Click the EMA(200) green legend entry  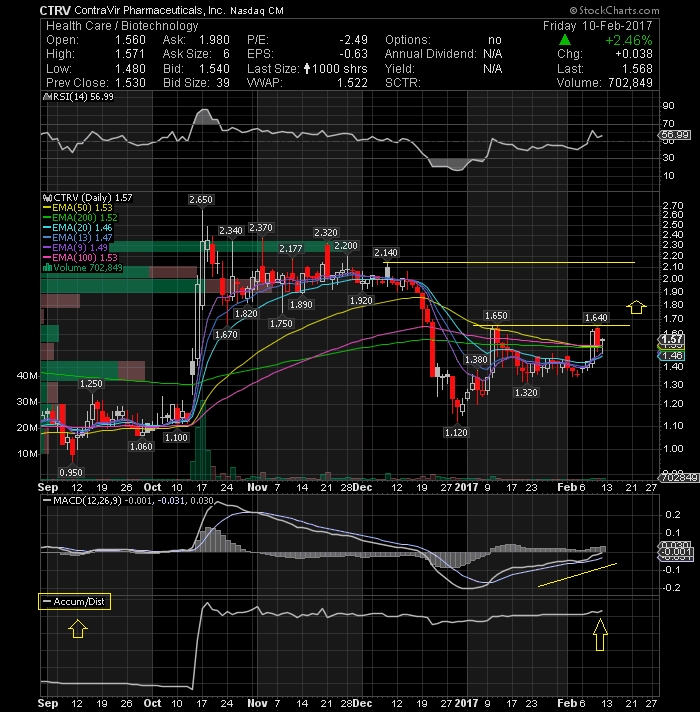[80, 218]
